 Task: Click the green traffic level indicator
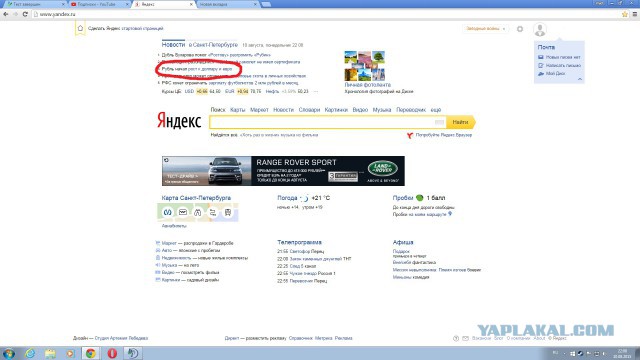420,198
